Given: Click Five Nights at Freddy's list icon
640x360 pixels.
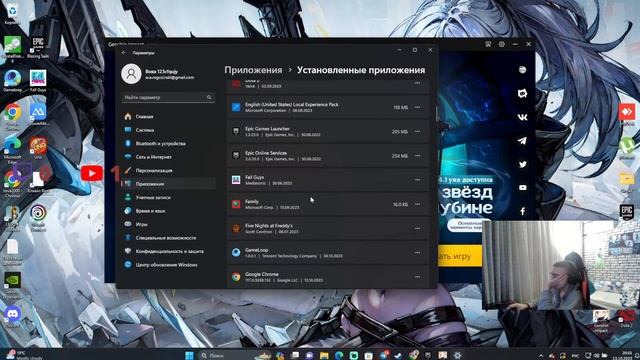Looking at the screenshot, I should click(236, 229).
